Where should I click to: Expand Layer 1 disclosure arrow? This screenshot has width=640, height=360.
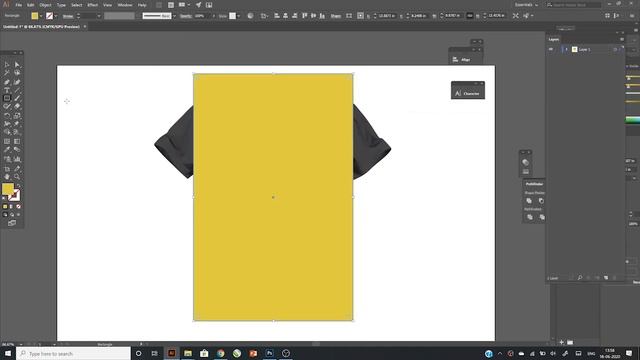[x=566, y=49]
